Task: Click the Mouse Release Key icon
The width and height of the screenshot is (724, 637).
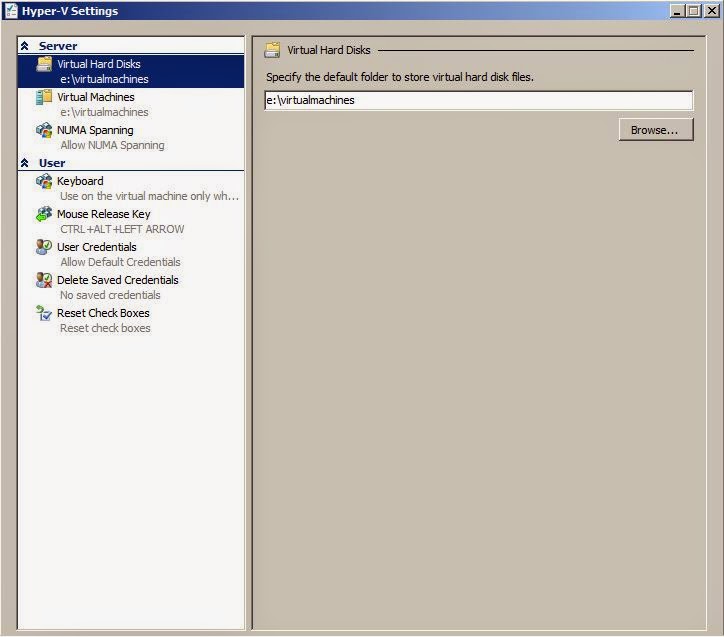Action: click(x=44, y=214)
